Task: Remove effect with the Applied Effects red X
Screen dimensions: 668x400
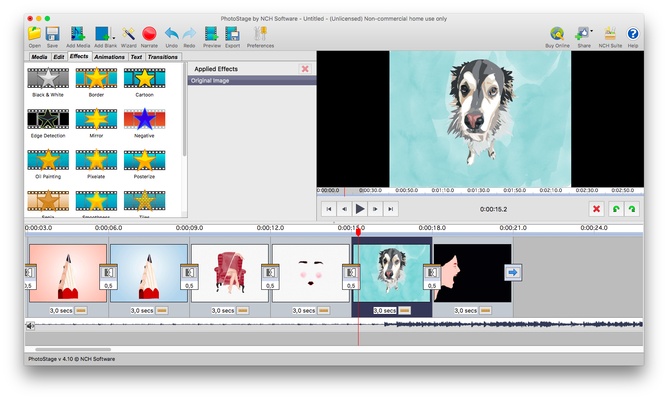Action: coord(305,69)
